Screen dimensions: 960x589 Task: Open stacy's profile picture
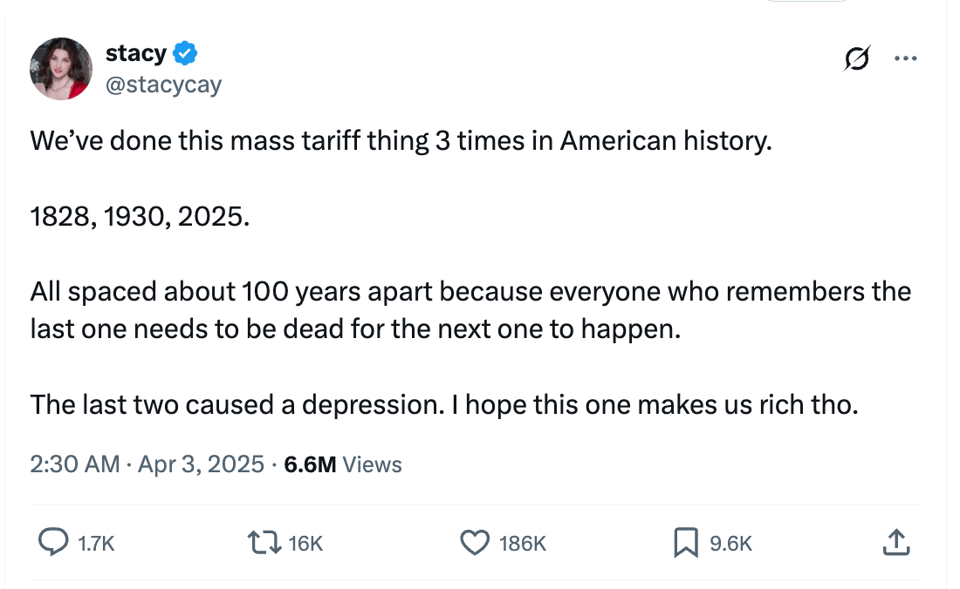pyautogui.click(x=62, y=69)
